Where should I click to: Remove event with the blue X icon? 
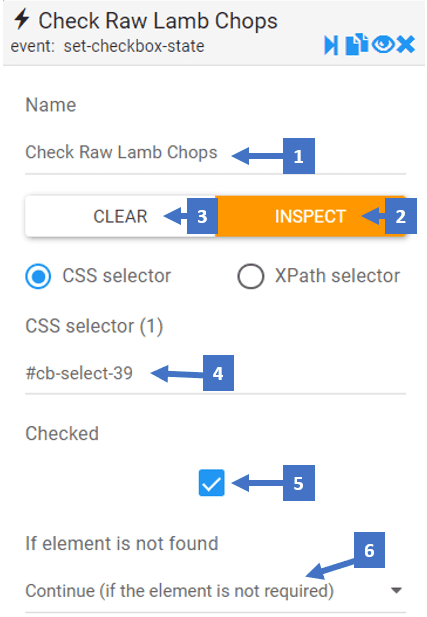[406, 44]
